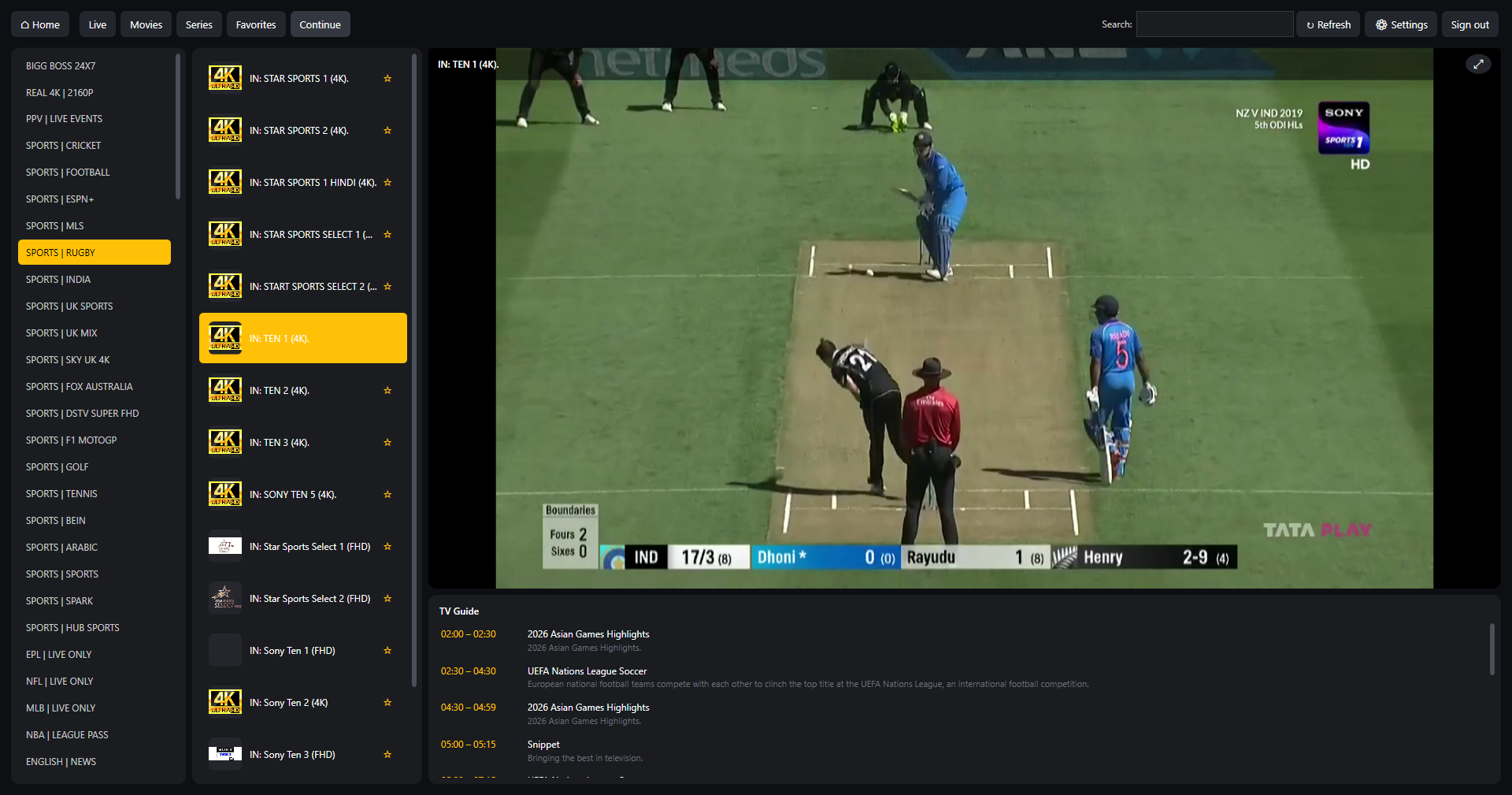Focus the Search input field
This screenshot has height=795, width=1512.
click(x=1214, y=24)
